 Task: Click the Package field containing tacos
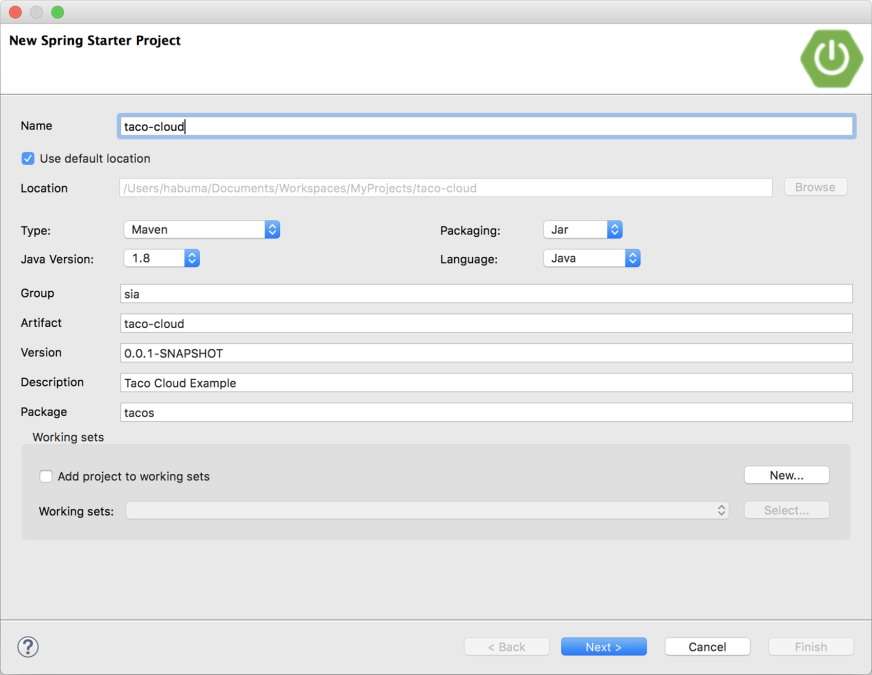(486, 413)
